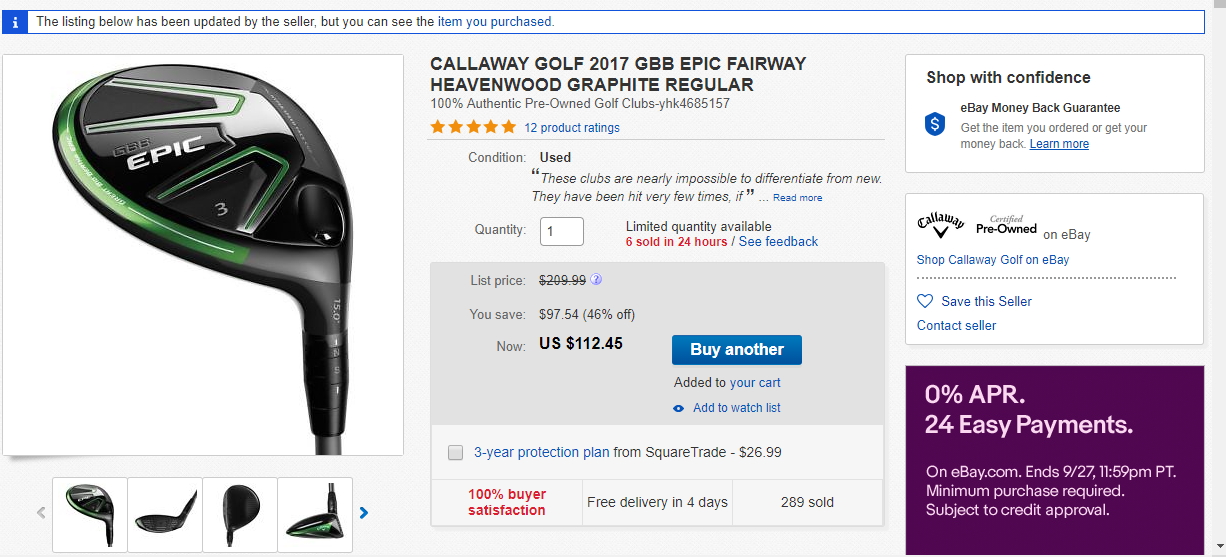This screenshot has height=557, width=1226.
Task: Click the See feedback link
Action: 778,242
